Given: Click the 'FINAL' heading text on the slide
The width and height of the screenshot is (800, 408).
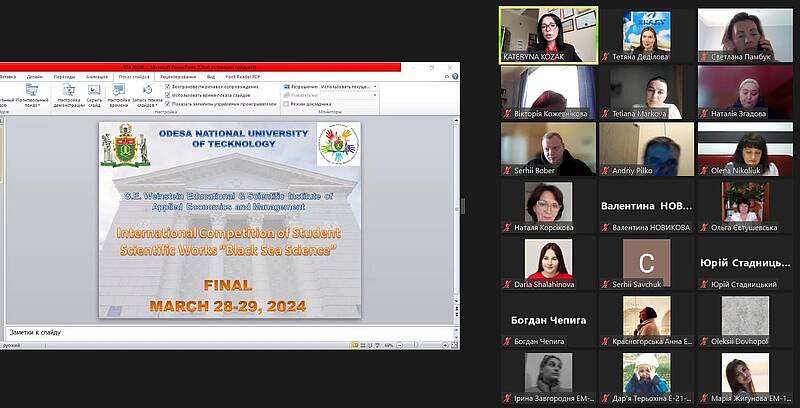Looking at the screenshot, I should pyautogui.click(x=228, y=285).
